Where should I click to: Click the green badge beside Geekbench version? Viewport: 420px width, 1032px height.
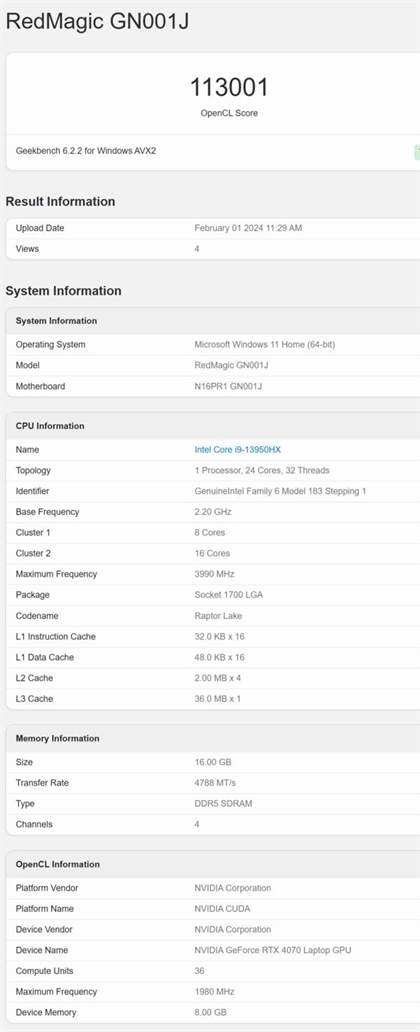pos(417,153)
